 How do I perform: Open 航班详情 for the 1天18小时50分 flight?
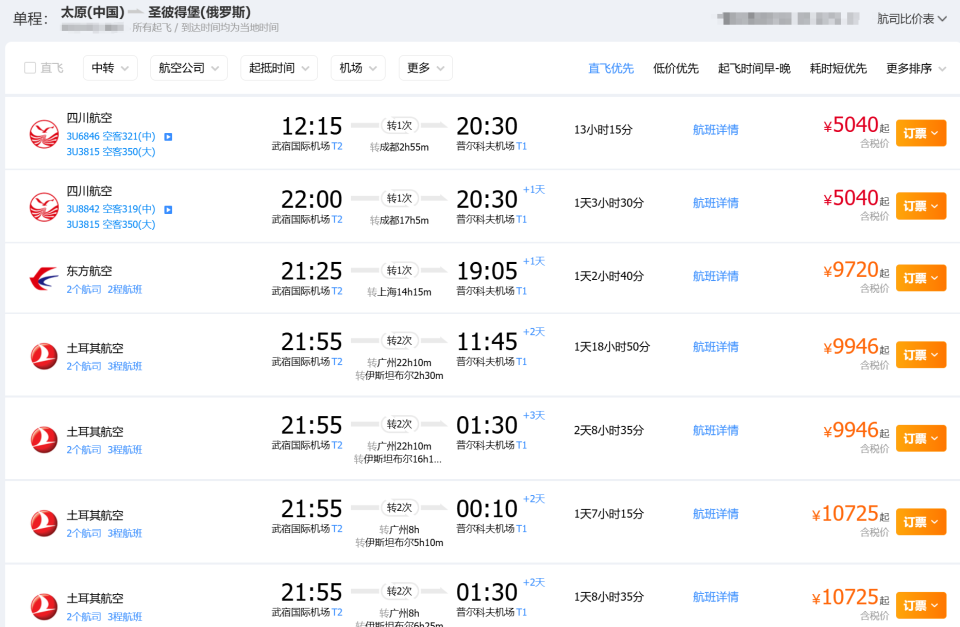click(716, 347)
